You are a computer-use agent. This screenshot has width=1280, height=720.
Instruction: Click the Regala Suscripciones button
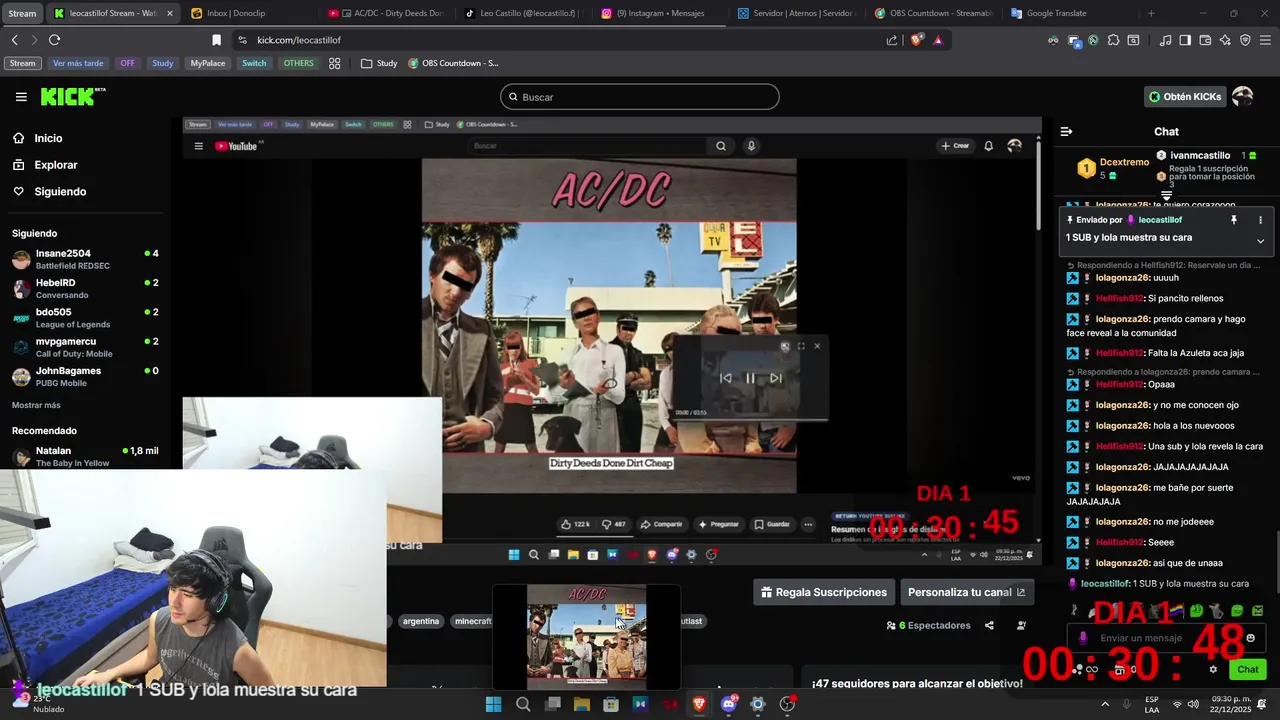[824, 592]
